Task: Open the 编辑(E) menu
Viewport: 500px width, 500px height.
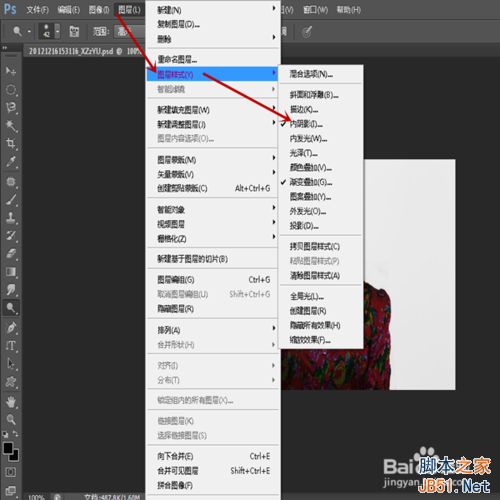Action: [x=68, y=10]
